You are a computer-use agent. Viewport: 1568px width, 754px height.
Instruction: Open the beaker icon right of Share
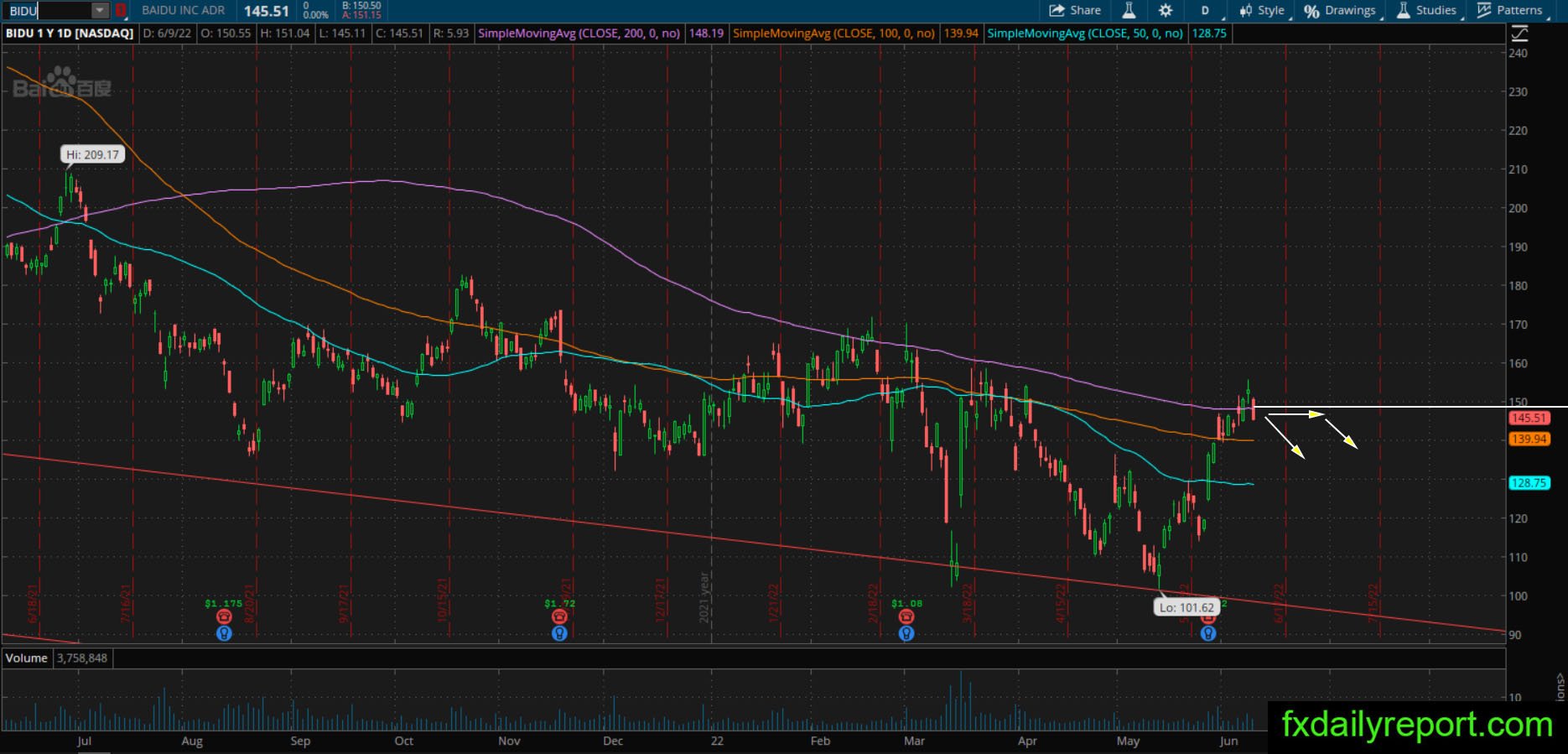[x=1129, y=10]
